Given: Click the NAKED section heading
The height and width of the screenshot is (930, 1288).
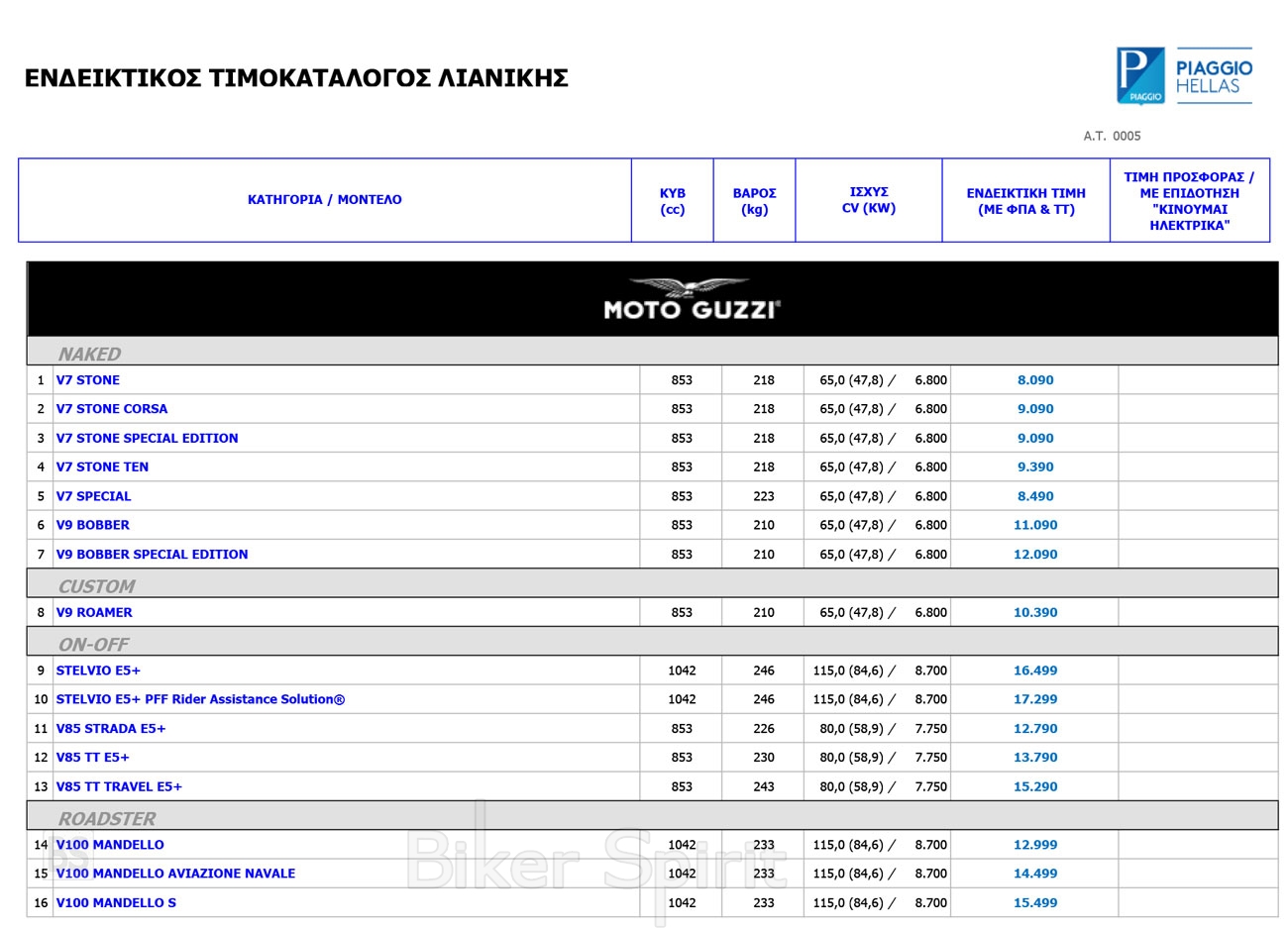Looking at the screenshot, I should click(89, 355).
